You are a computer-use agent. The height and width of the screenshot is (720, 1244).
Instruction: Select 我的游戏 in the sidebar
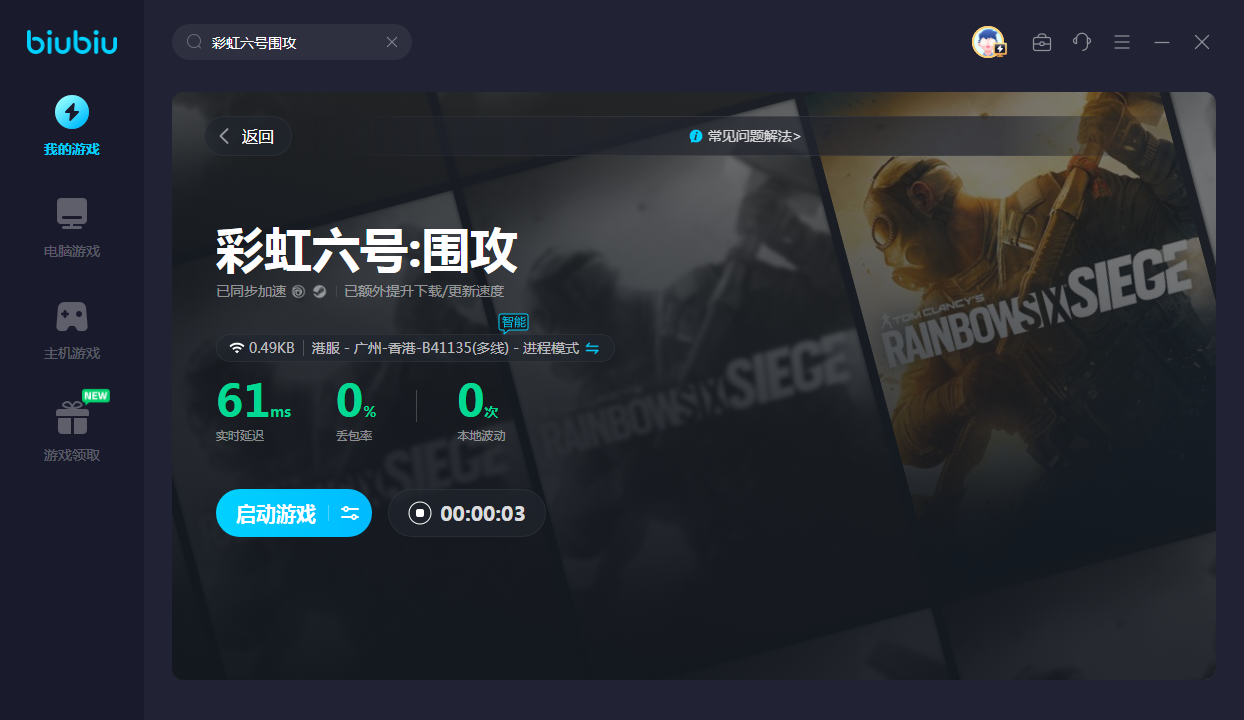tap(72, 126)
